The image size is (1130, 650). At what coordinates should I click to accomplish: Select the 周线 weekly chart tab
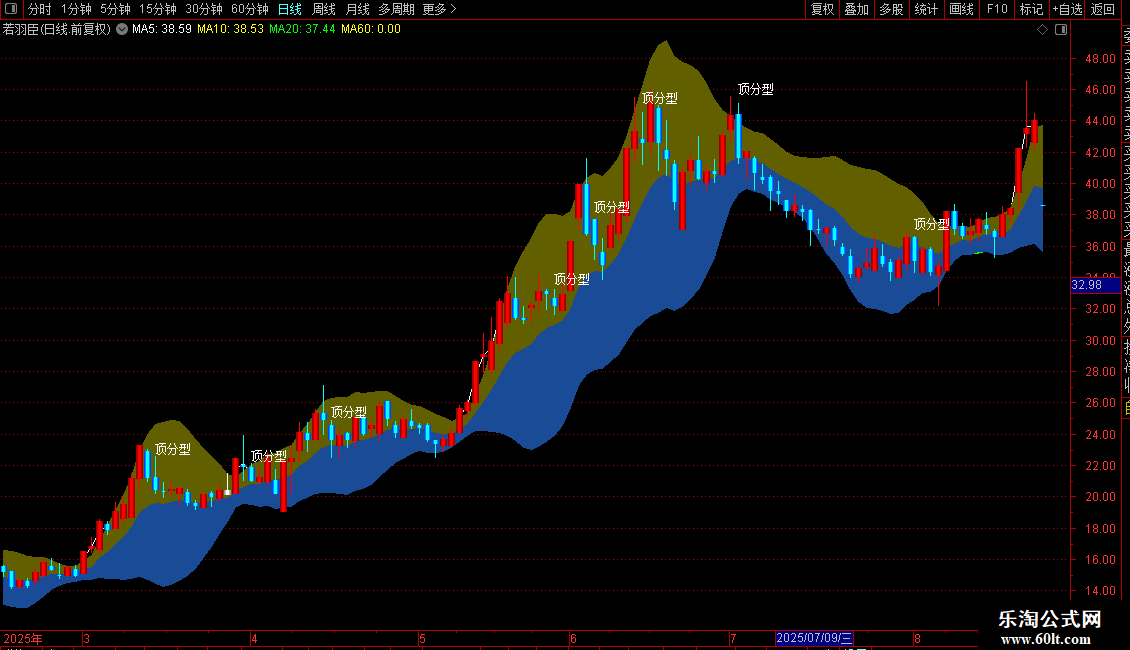[x=324, y=9]
